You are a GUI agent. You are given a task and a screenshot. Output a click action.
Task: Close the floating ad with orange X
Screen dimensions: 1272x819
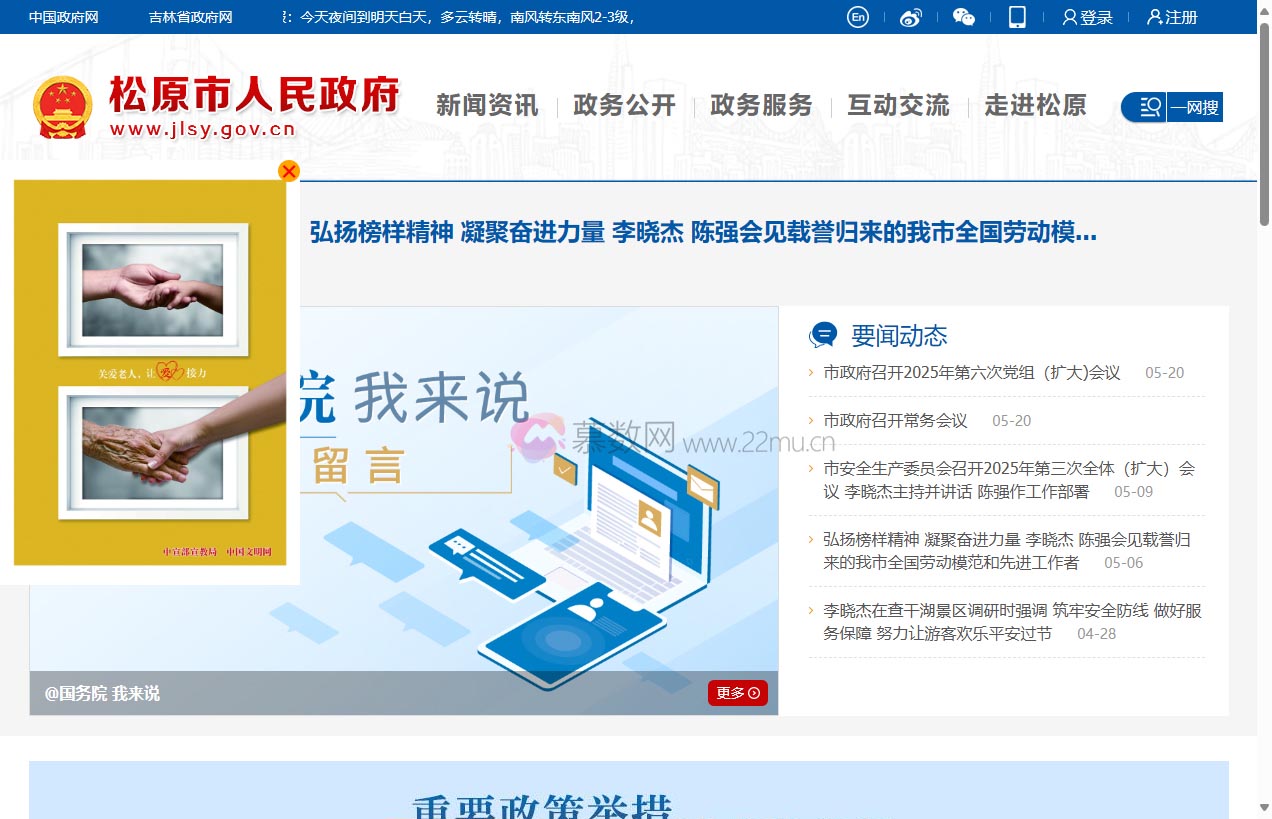tap(289, 171)
